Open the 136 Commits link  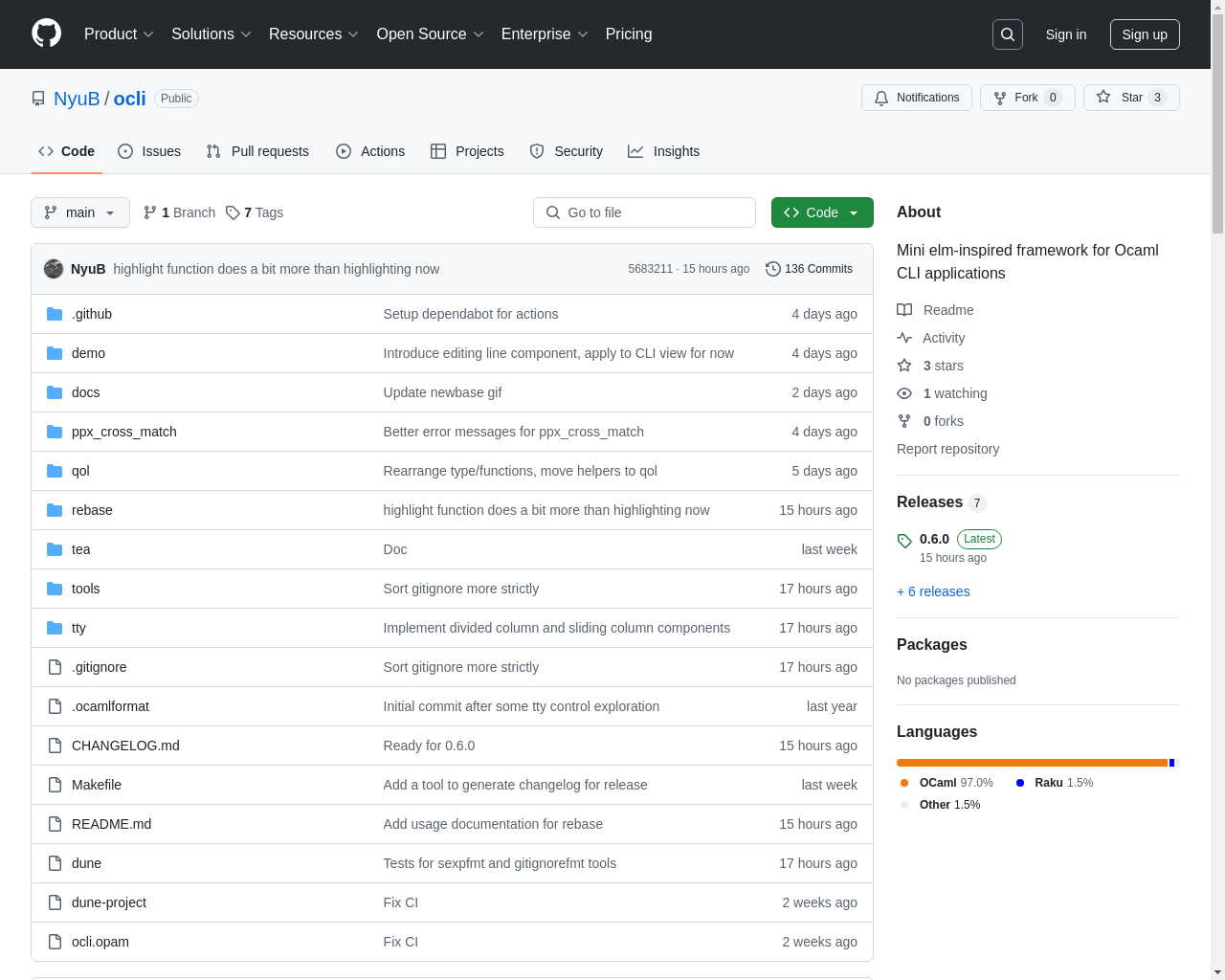810,269
